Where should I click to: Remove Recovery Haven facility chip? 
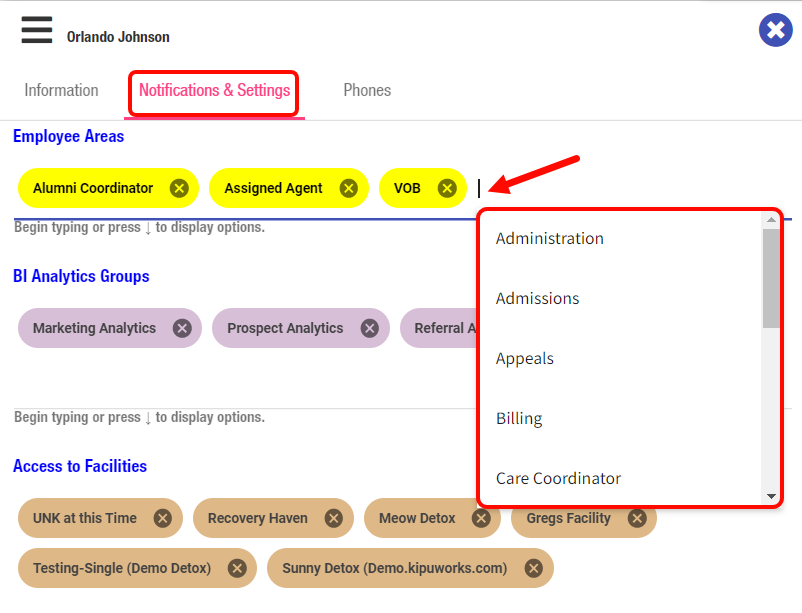coord(334,518)
